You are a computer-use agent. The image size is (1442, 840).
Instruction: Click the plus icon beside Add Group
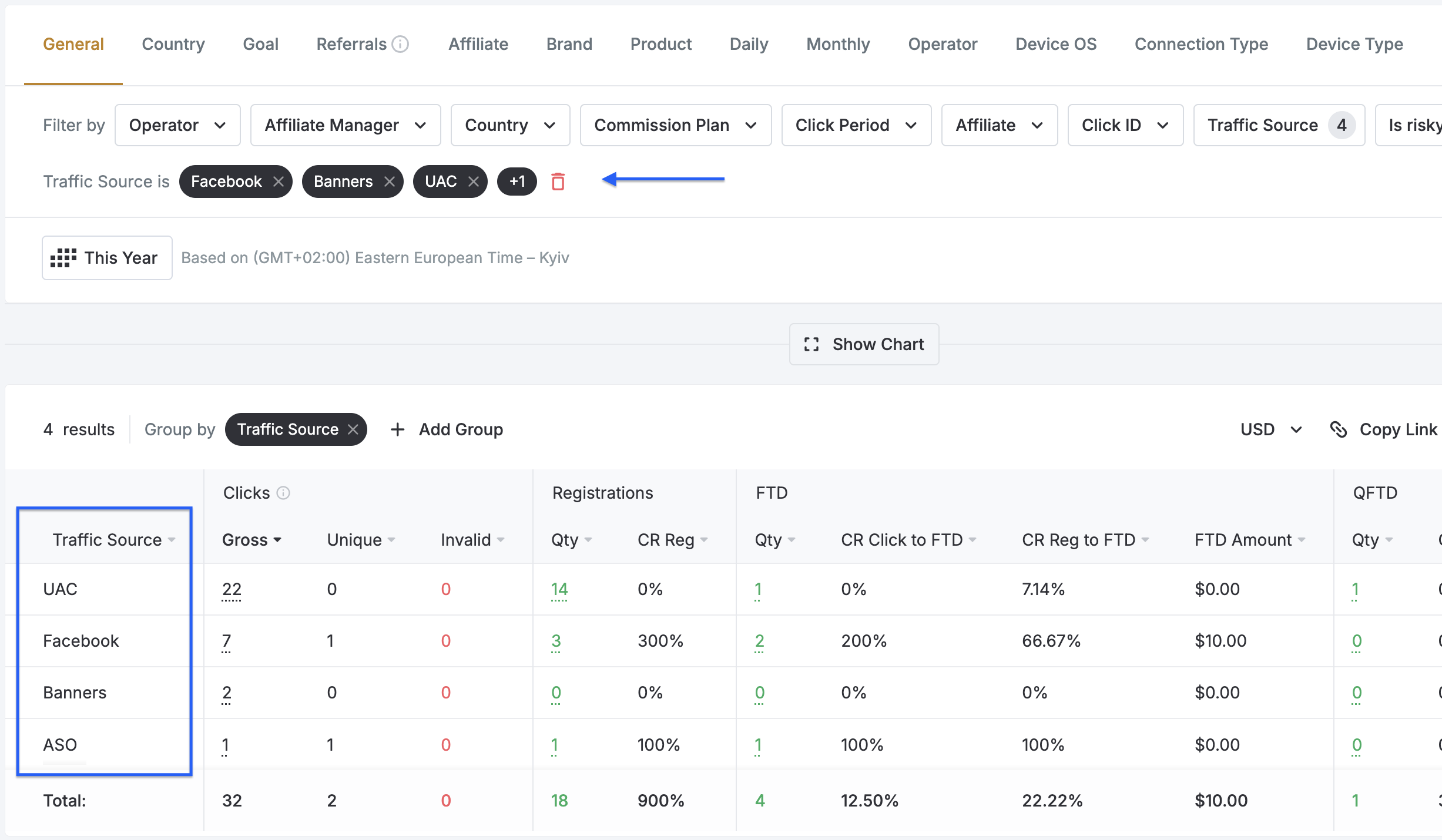[x=397, y=429]
